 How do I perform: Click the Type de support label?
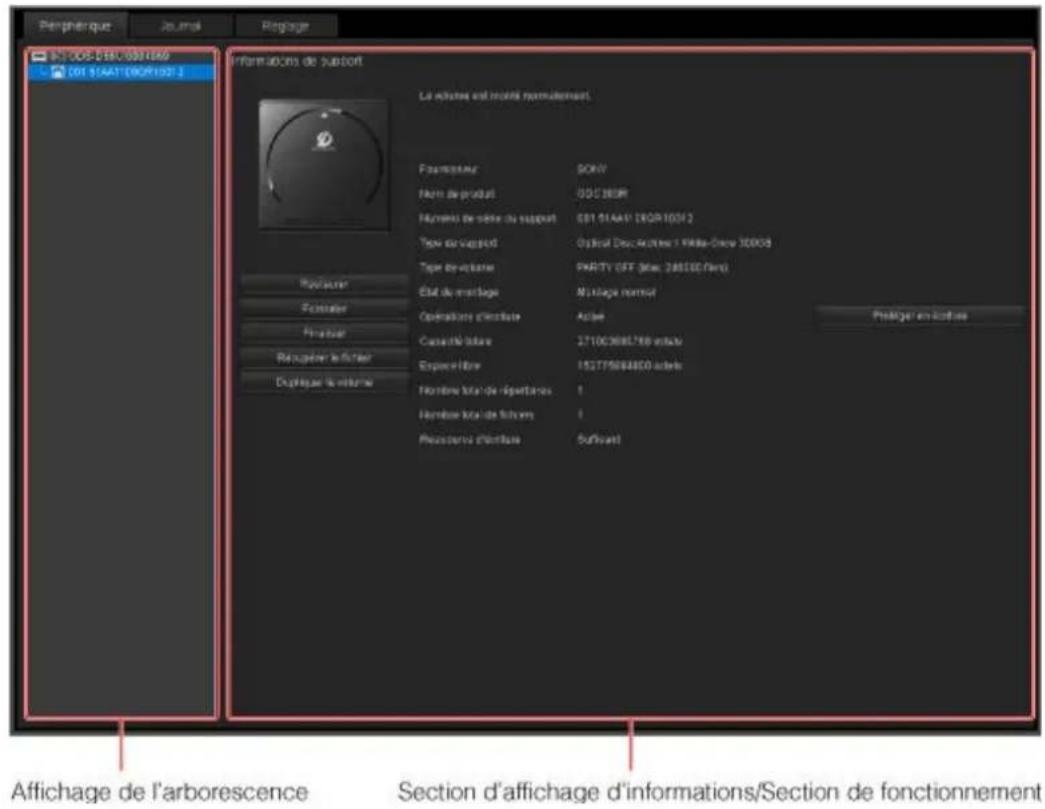click(x=458, y=243)
